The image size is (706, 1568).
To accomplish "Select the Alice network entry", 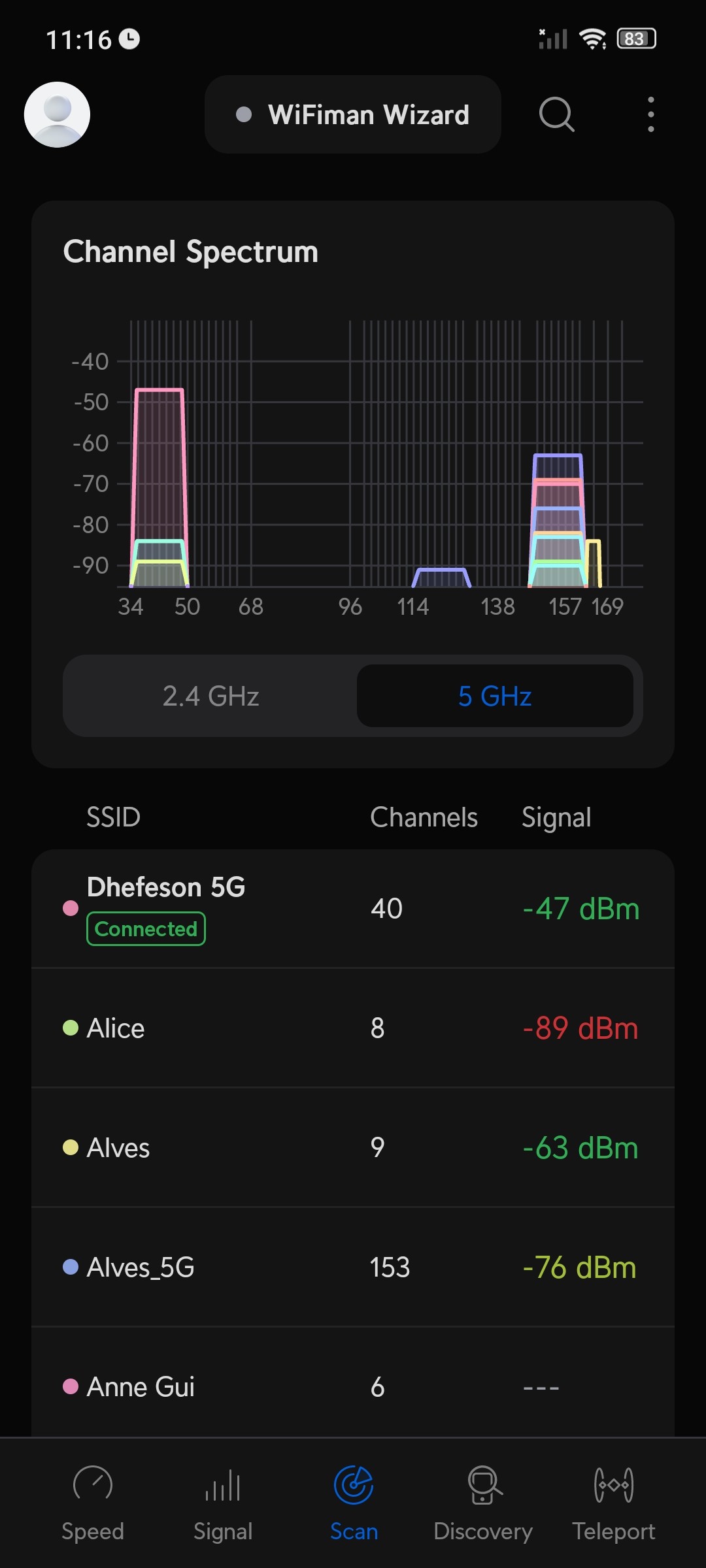I will pos(353,1028).
